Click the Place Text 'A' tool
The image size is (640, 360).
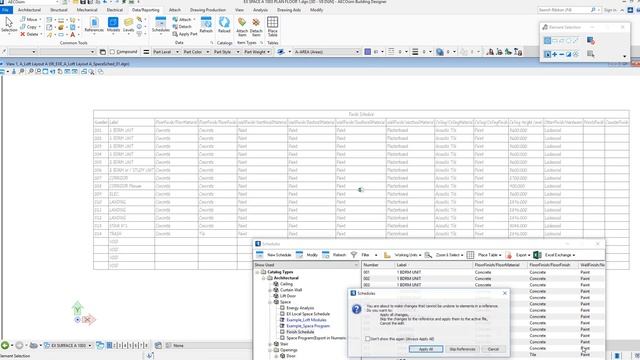pos(73,35)
